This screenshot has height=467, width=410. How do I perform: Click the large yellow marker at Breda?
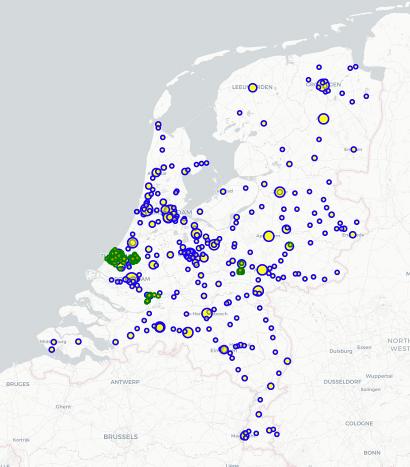coord(160,327)
